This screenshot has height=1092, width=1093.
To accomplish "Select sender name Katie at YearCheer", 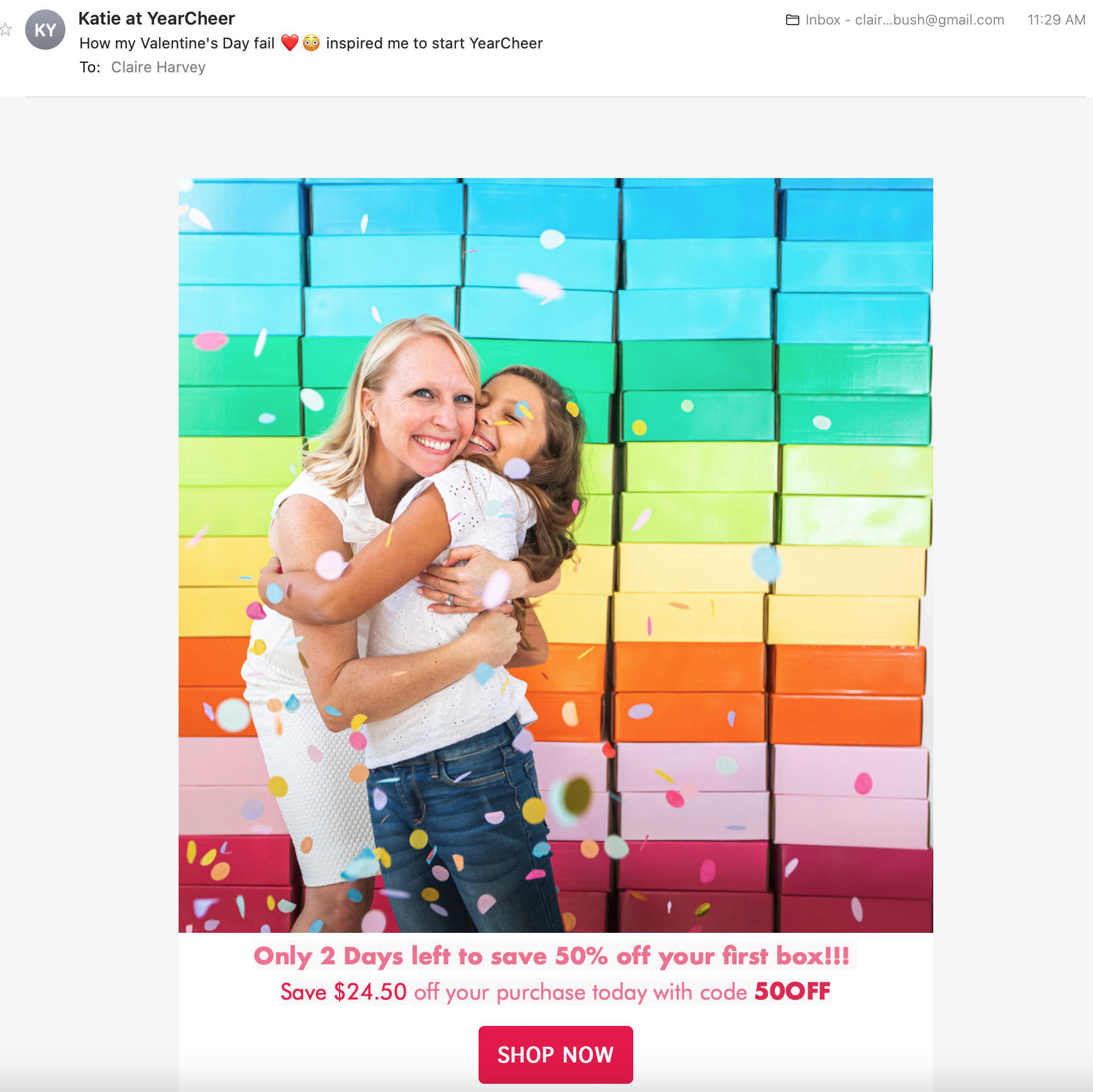I will [x=157, y=19].
